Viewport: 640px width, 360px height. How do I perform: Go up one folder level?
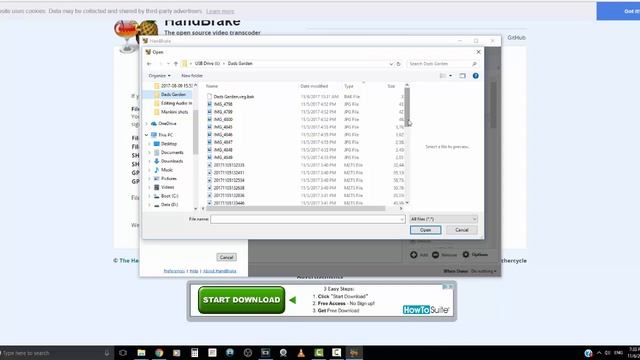coord(176,64)
